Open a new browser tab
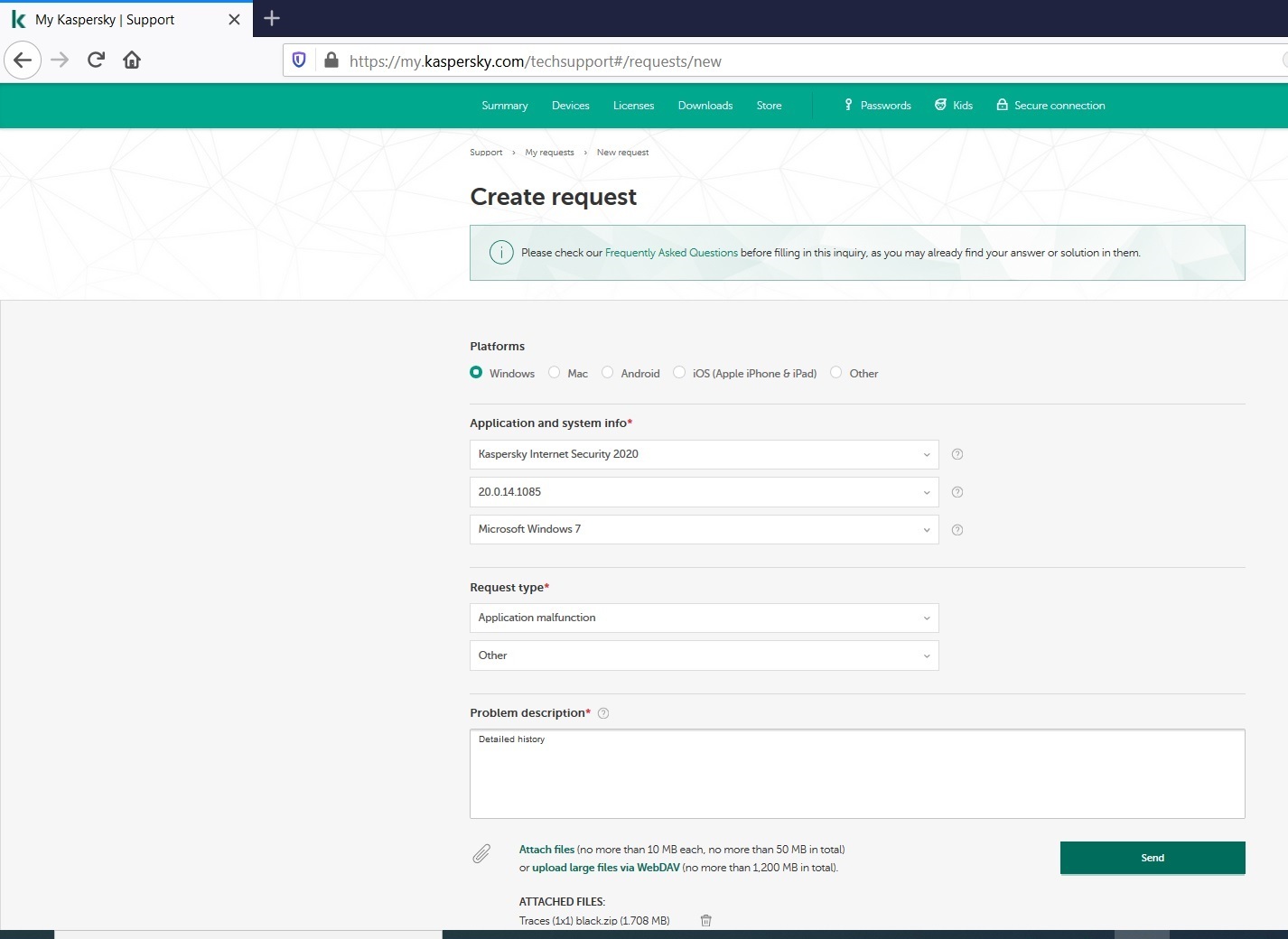 pyautogui.click(x=272, y=18)
